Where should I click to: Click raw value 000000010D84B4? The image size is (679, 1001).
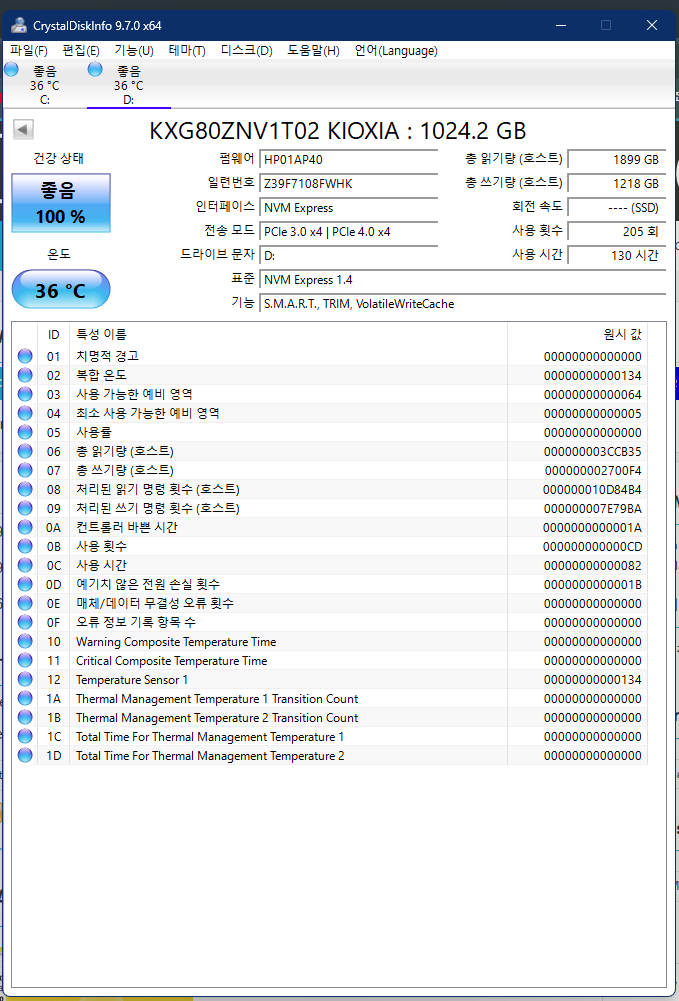pyautogui.click(x=592, y=490)
